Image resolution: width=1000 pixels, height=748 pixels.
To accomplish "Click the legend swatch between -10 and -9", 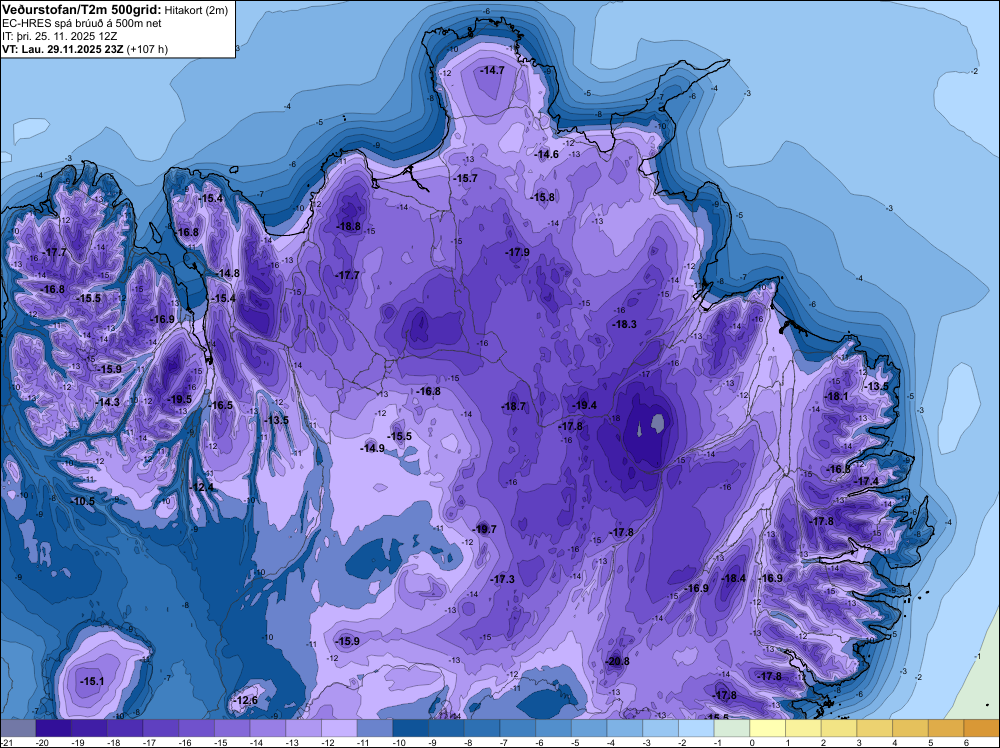I will click(x=411, y=728).
